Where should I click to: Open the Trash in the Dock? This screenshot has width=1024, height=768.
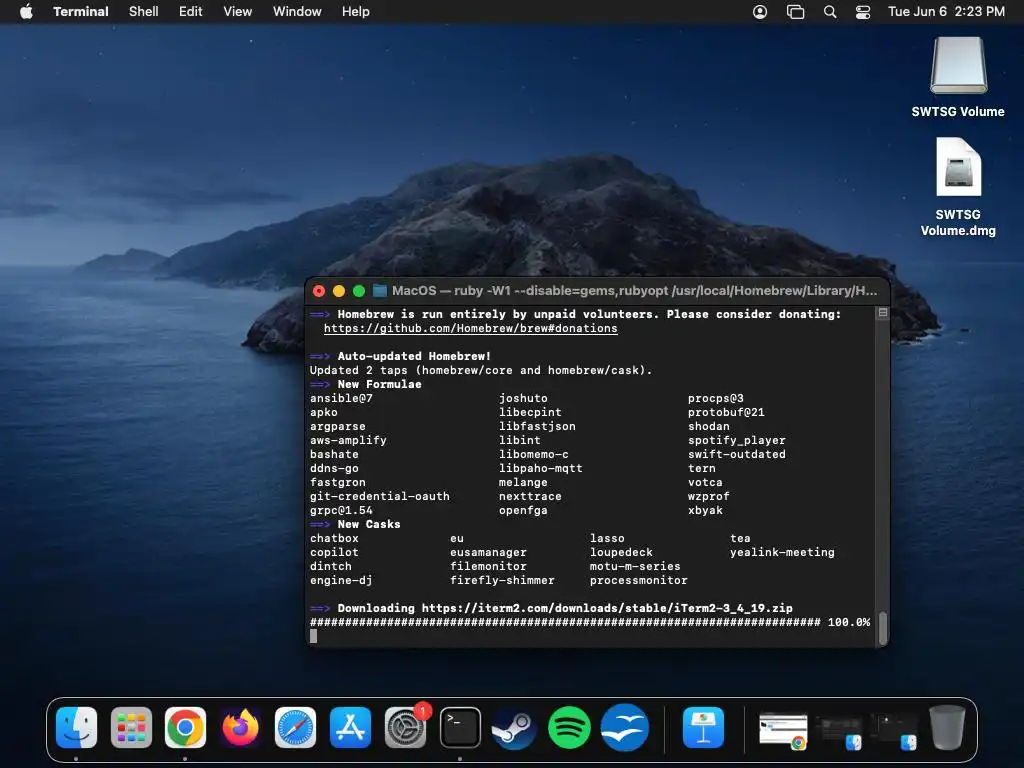click(x=947, y=728)
